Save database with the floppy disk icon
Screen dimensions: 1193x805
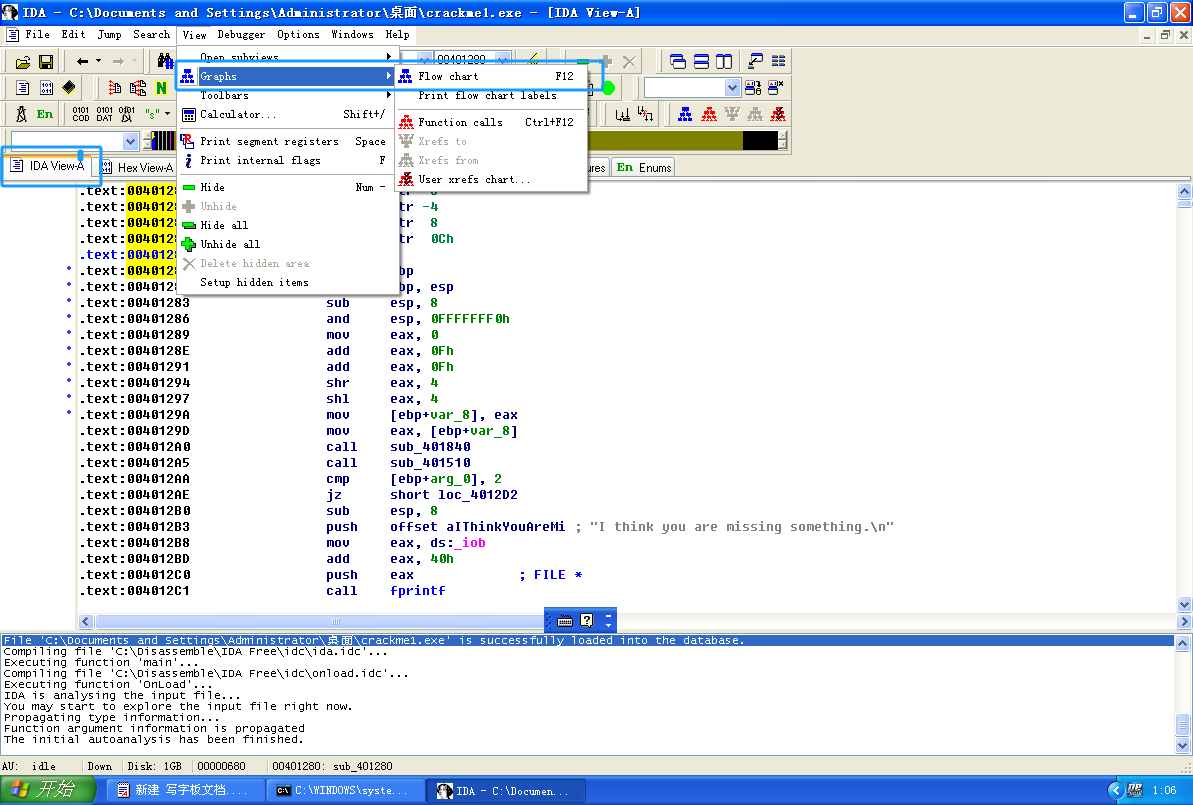point(46,62)
